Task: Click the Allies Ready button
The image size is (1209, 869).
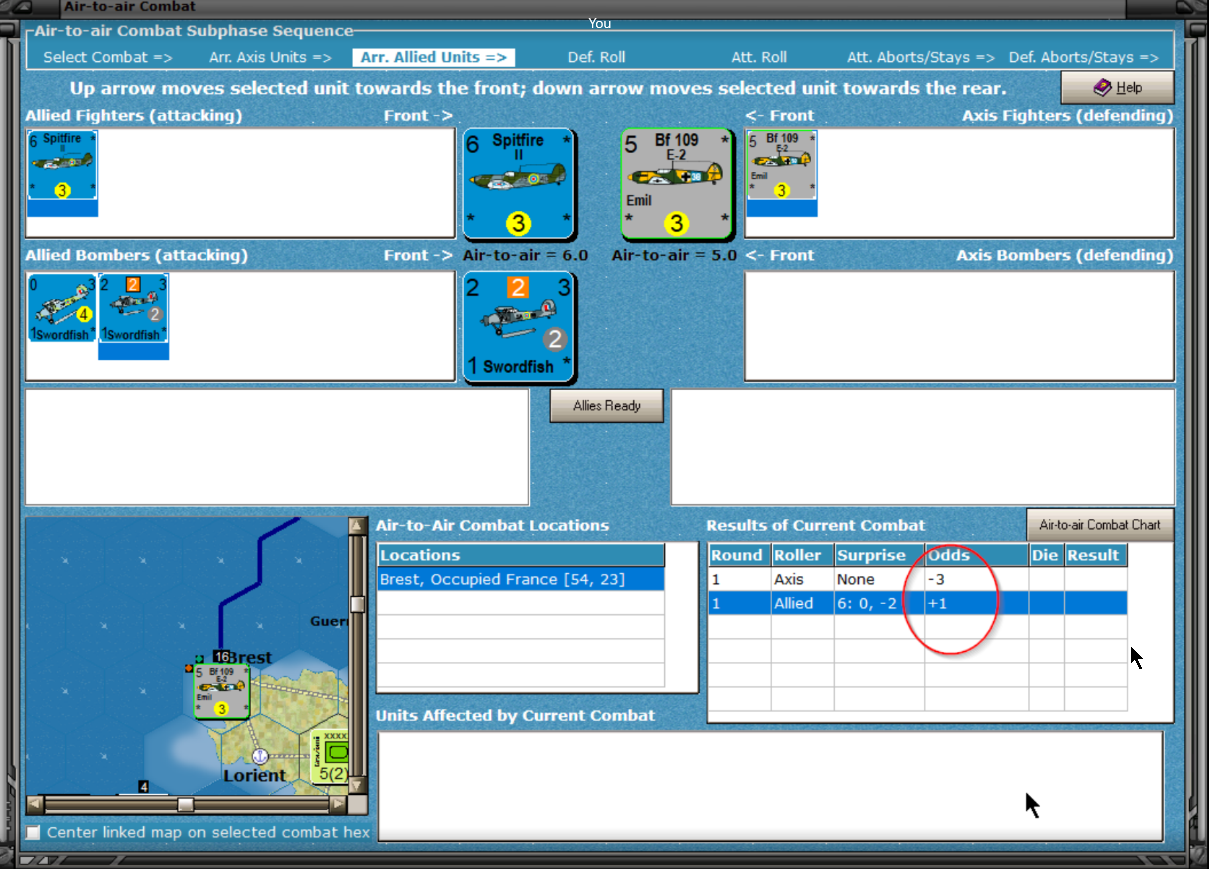Action: pos(607,406)
